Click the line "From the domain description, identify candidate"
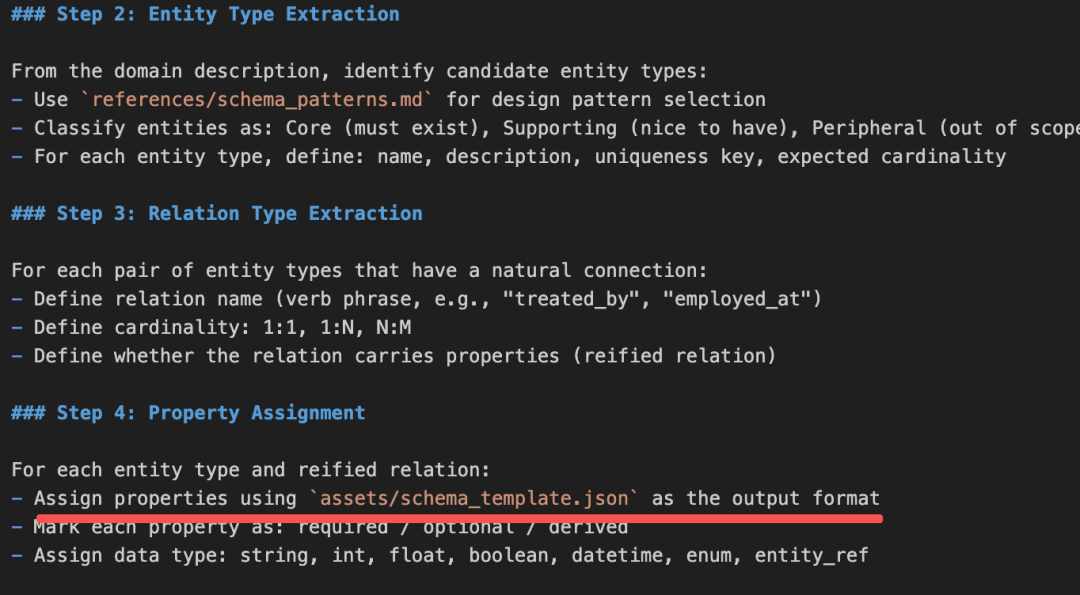The width and height of the screenshot is (1080, 595). (360, 72)
